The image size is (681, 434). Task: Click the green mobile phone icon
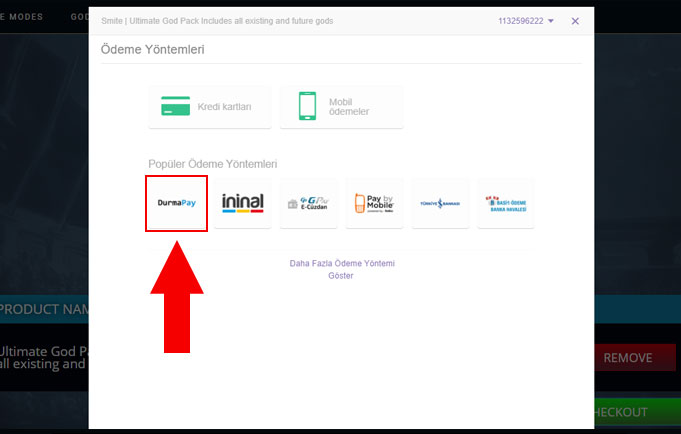[308, 106]
